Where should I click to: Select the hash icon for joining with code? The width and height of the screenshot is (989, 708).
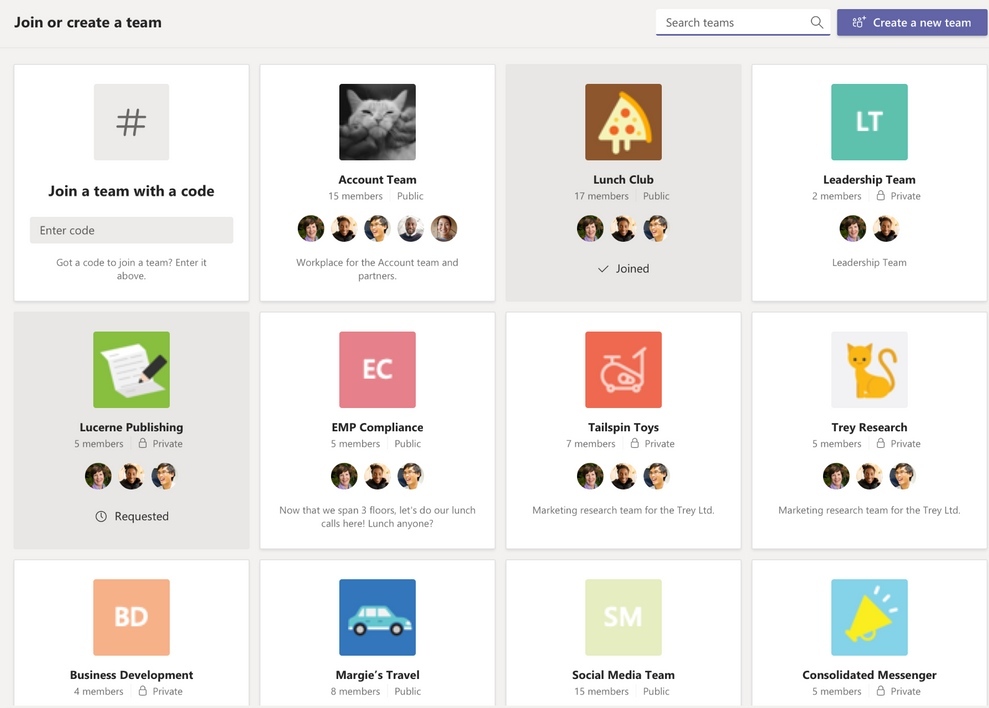pos(131,122)
